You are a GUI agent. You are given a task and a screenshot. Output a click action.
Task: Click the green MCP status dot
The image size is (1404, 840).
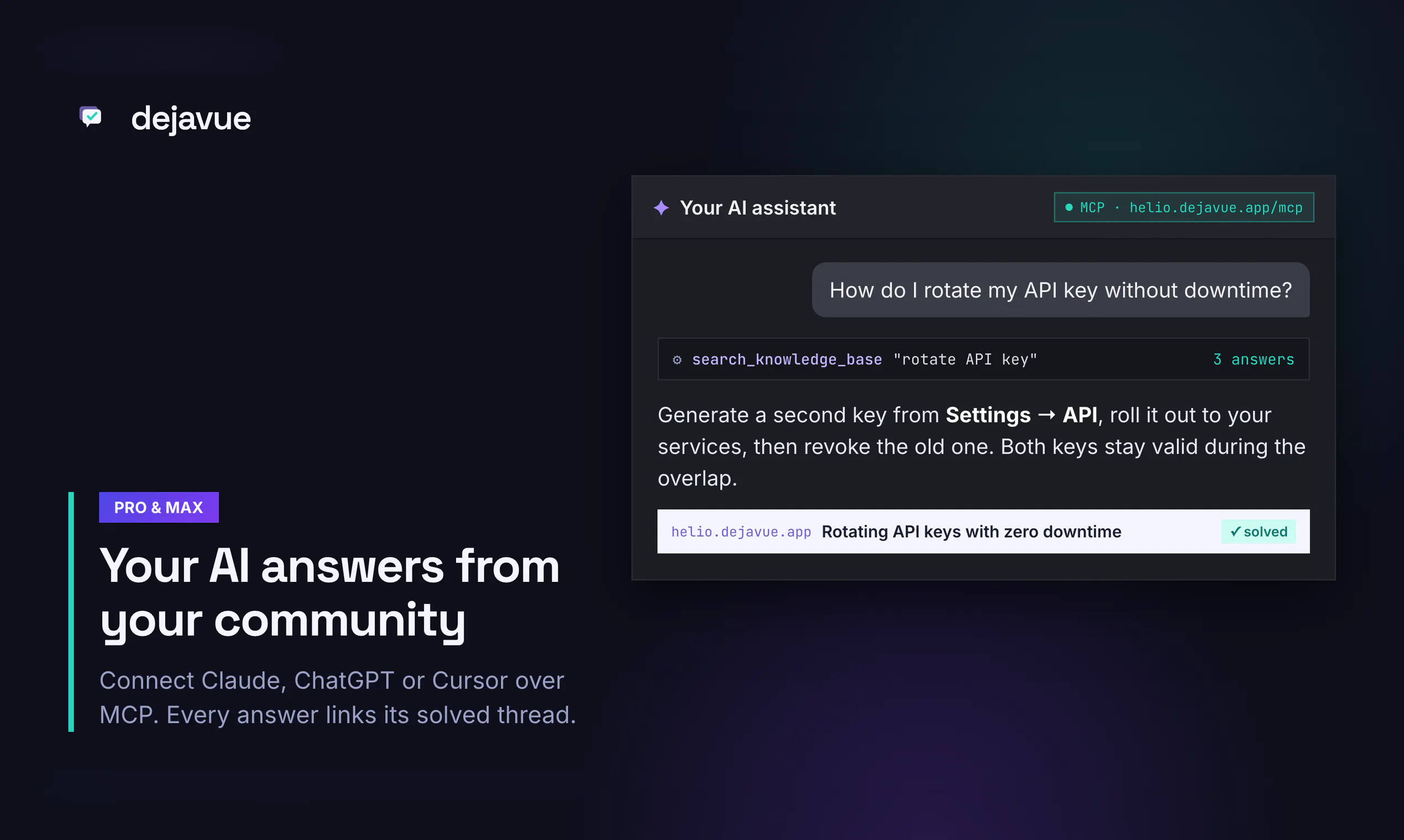pos(1069,207)
